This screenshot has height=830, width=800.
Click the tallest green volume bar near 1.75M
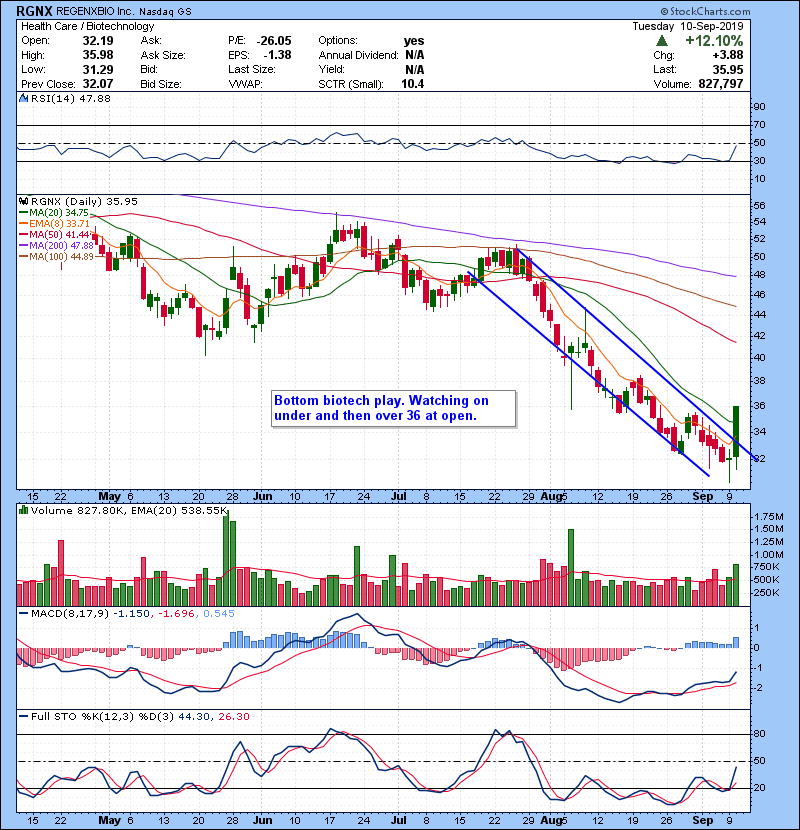pyautogui.click(x=226, y=559)
